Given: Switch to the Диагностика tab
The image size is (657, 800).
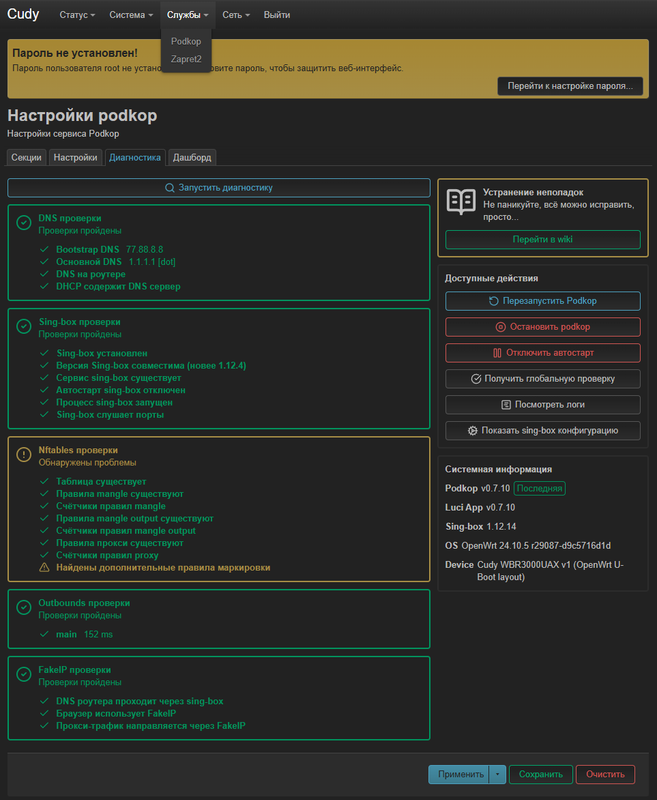Looking at the screenshot, I should click(135, 158).
